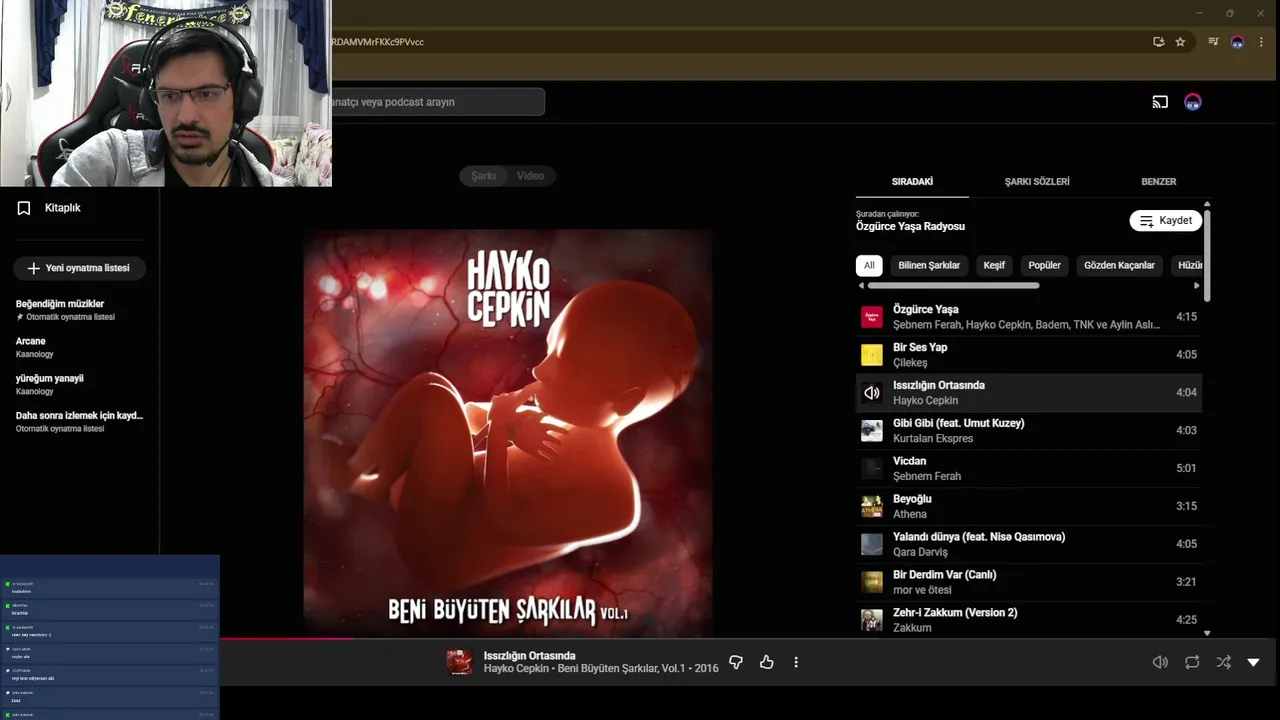1280x720 pixels.
Task: Click the search field for podcasts
Action: pos(438,102)
